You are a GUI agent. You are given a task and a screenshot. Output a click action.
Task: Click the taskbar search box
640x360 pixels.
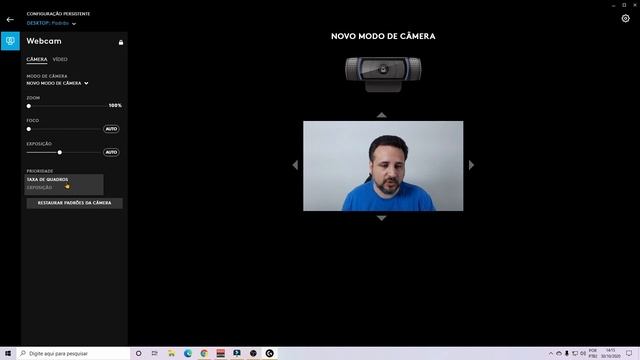pos(73,353)
